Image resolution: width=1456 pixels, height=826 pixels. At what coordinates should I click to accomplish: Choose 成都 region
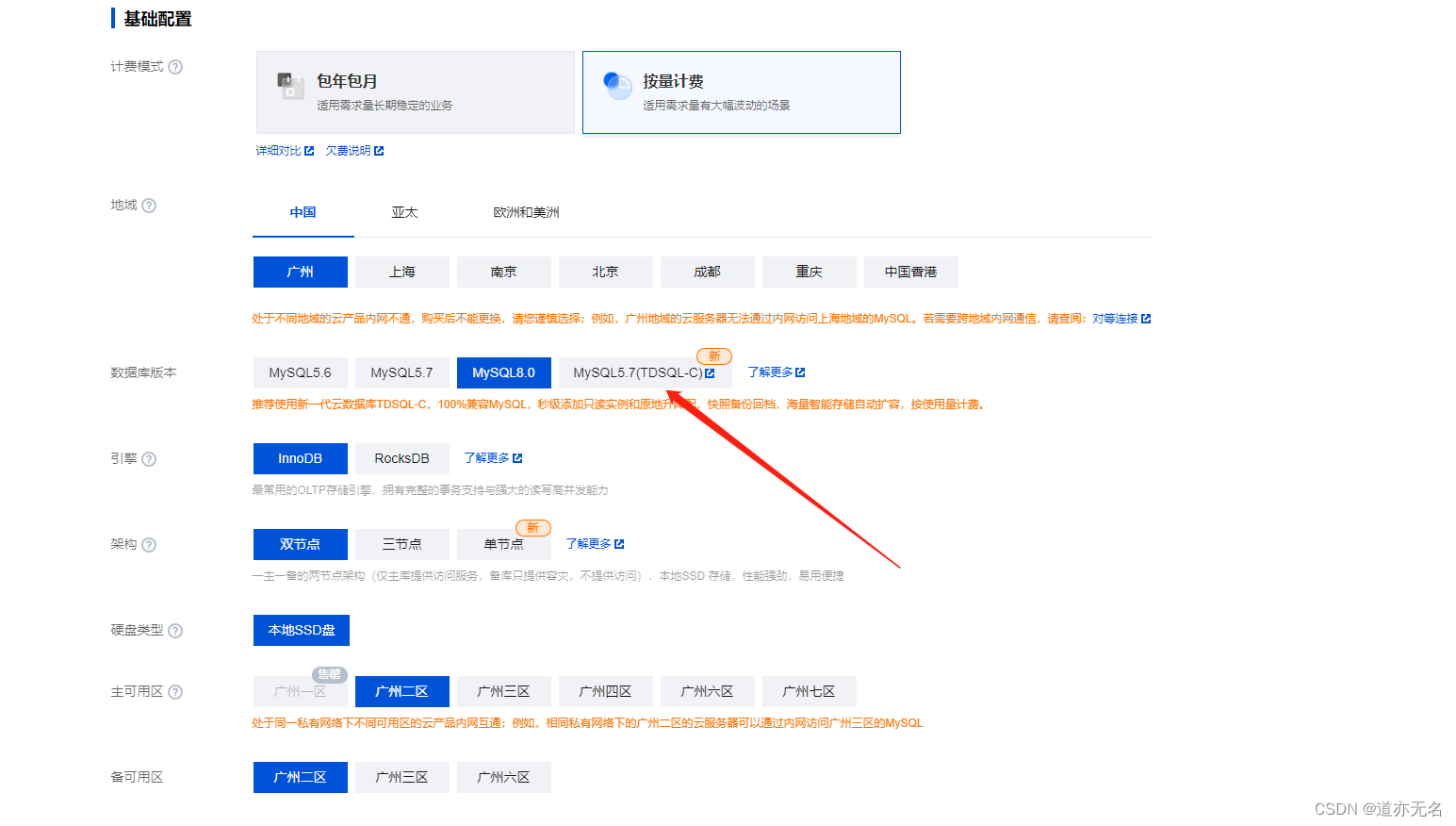(x=708, y=272)
